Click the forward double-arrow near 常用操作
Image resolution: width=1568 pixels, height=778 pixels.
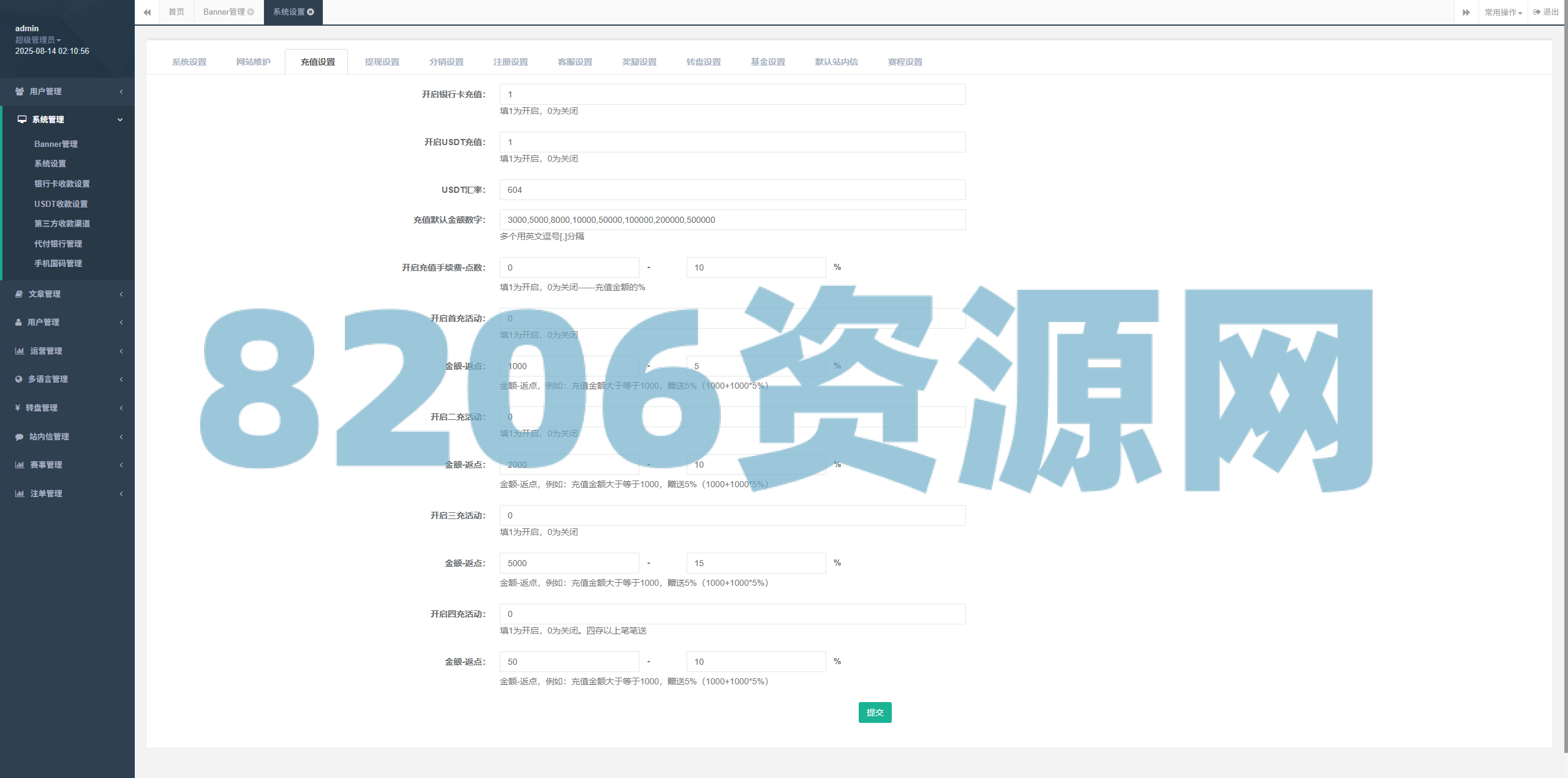pyautogui.click(x=1466, y=12)
